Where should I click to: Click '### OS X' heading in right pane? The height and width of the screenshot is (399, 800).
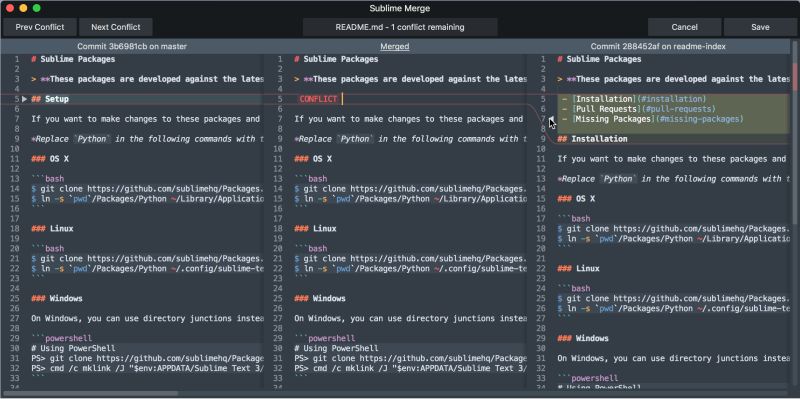tap(576, 198)
